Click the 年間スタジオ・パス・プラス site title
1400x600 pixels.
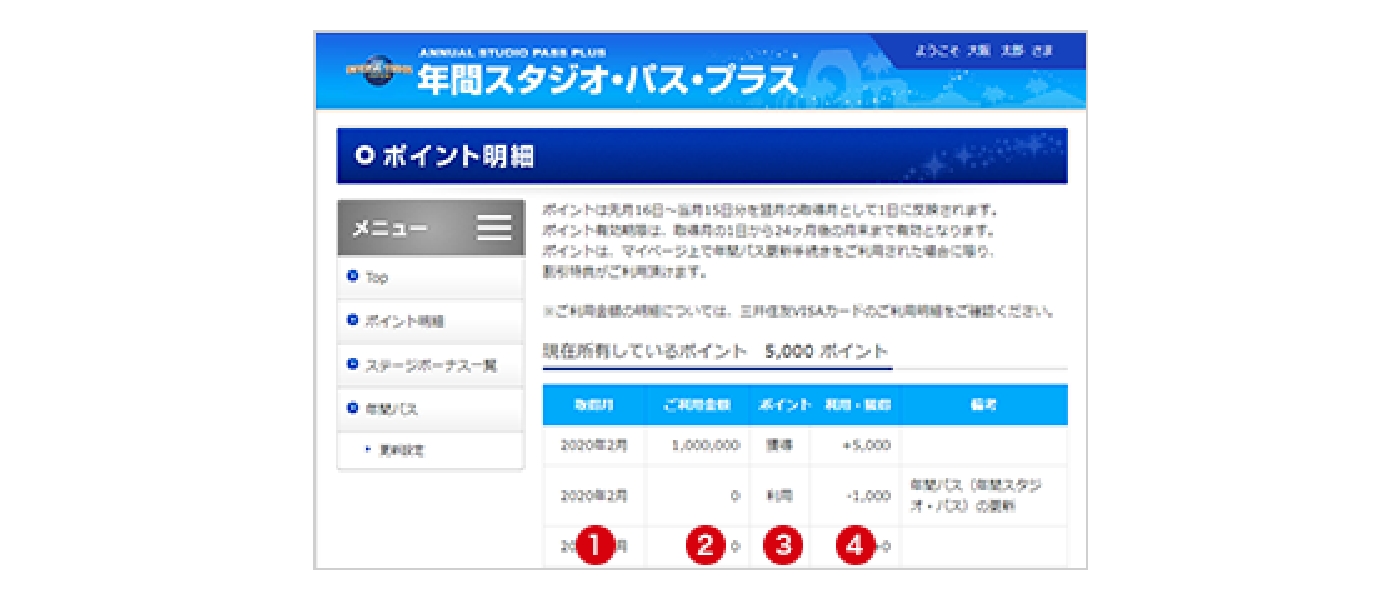[608, 80]
